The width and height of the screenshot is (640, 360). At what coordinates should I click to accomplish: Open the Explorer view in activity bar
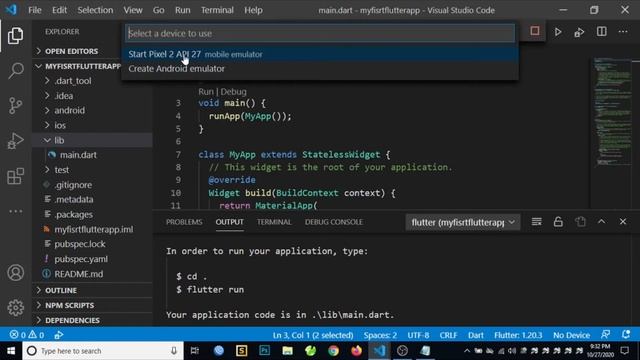(16, 36)
